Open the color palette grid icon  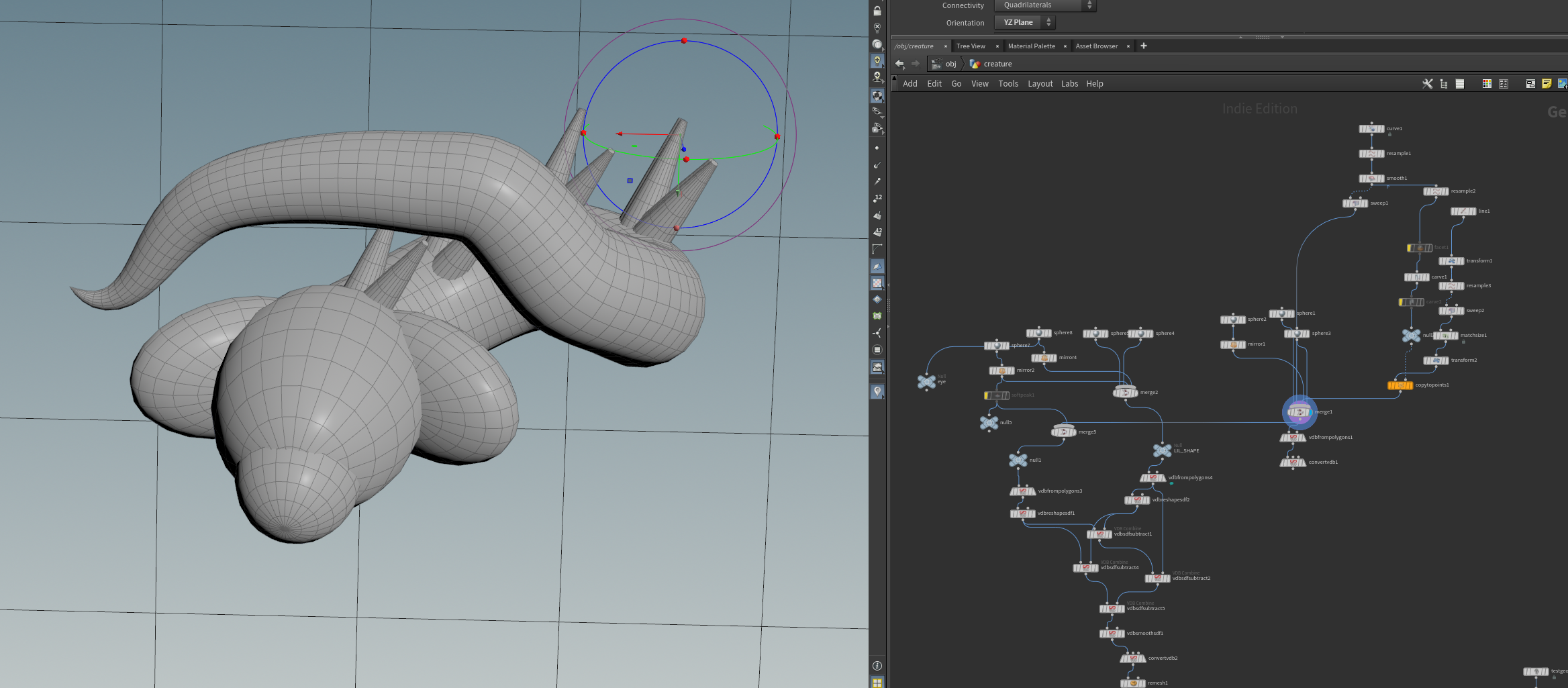tap(1487, 84)
